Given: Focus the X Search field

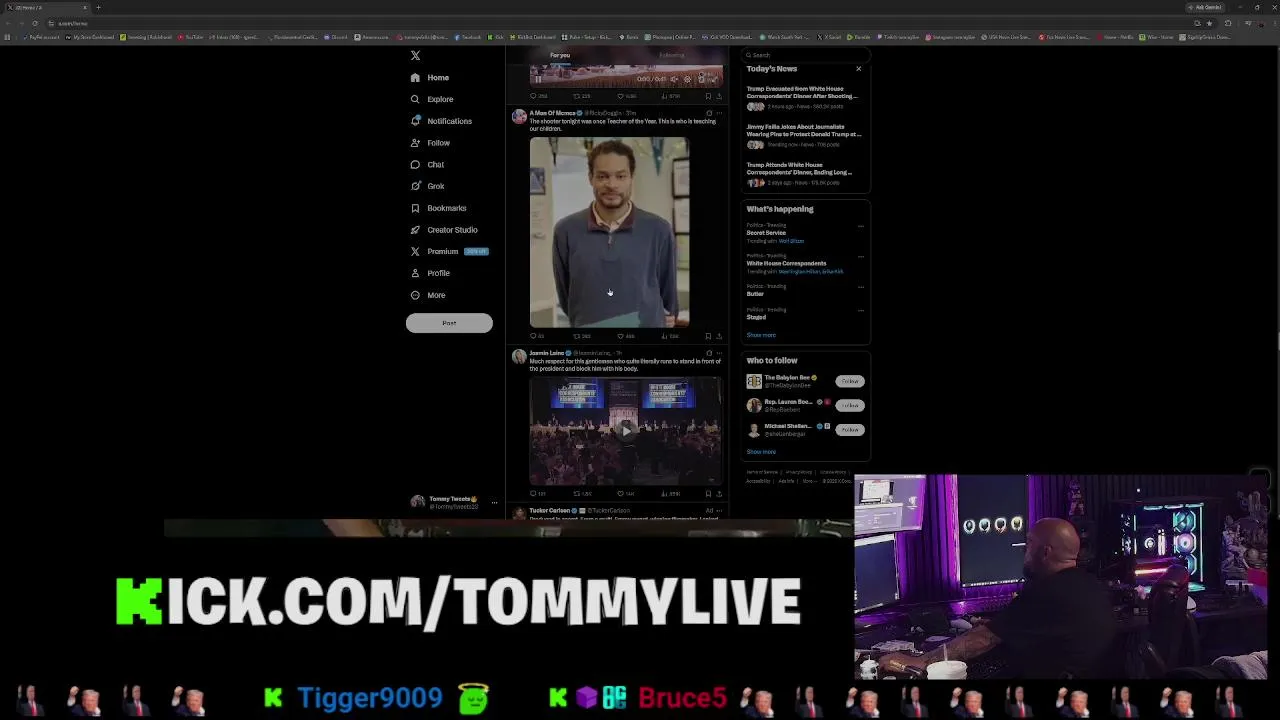Looking at the screenshot, I should [x=805, y=55].
